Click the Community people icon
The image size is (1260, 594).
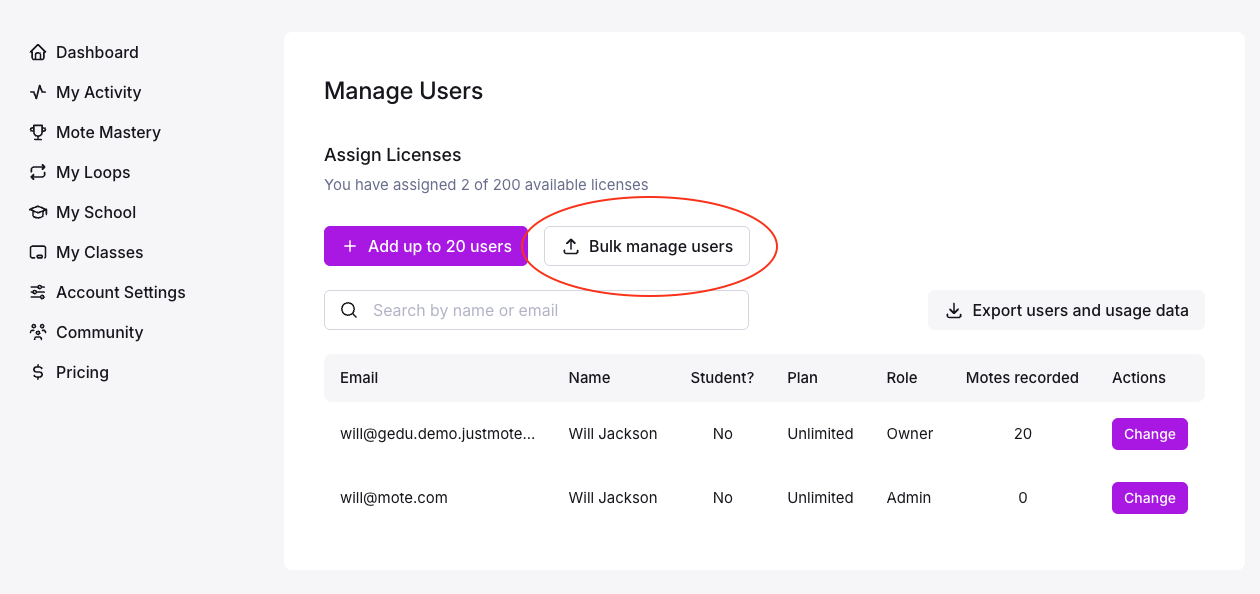(x=38, y=332)
